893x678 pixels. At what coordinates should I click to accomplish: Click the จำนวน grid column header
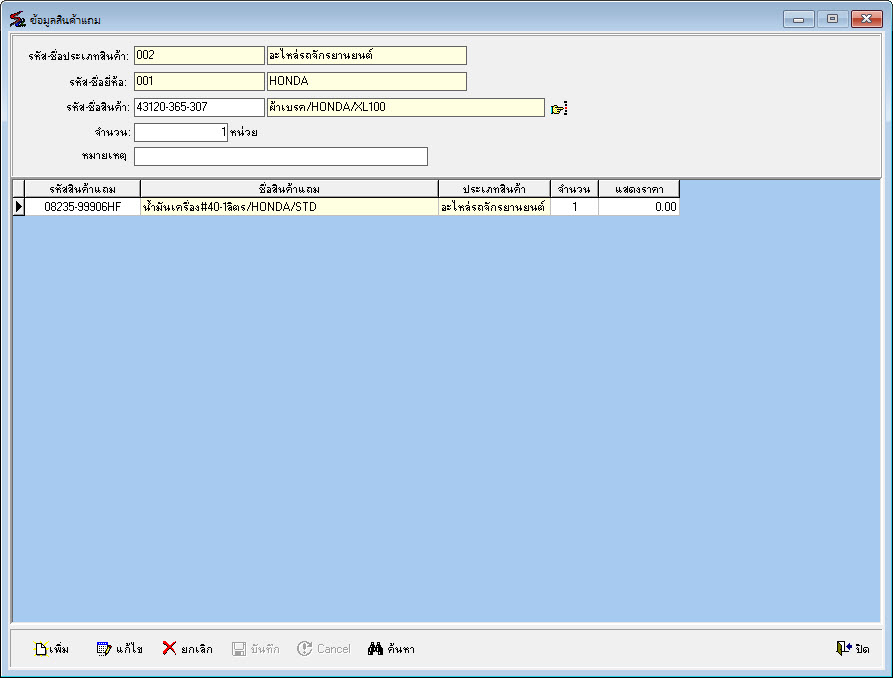point(574,189)
